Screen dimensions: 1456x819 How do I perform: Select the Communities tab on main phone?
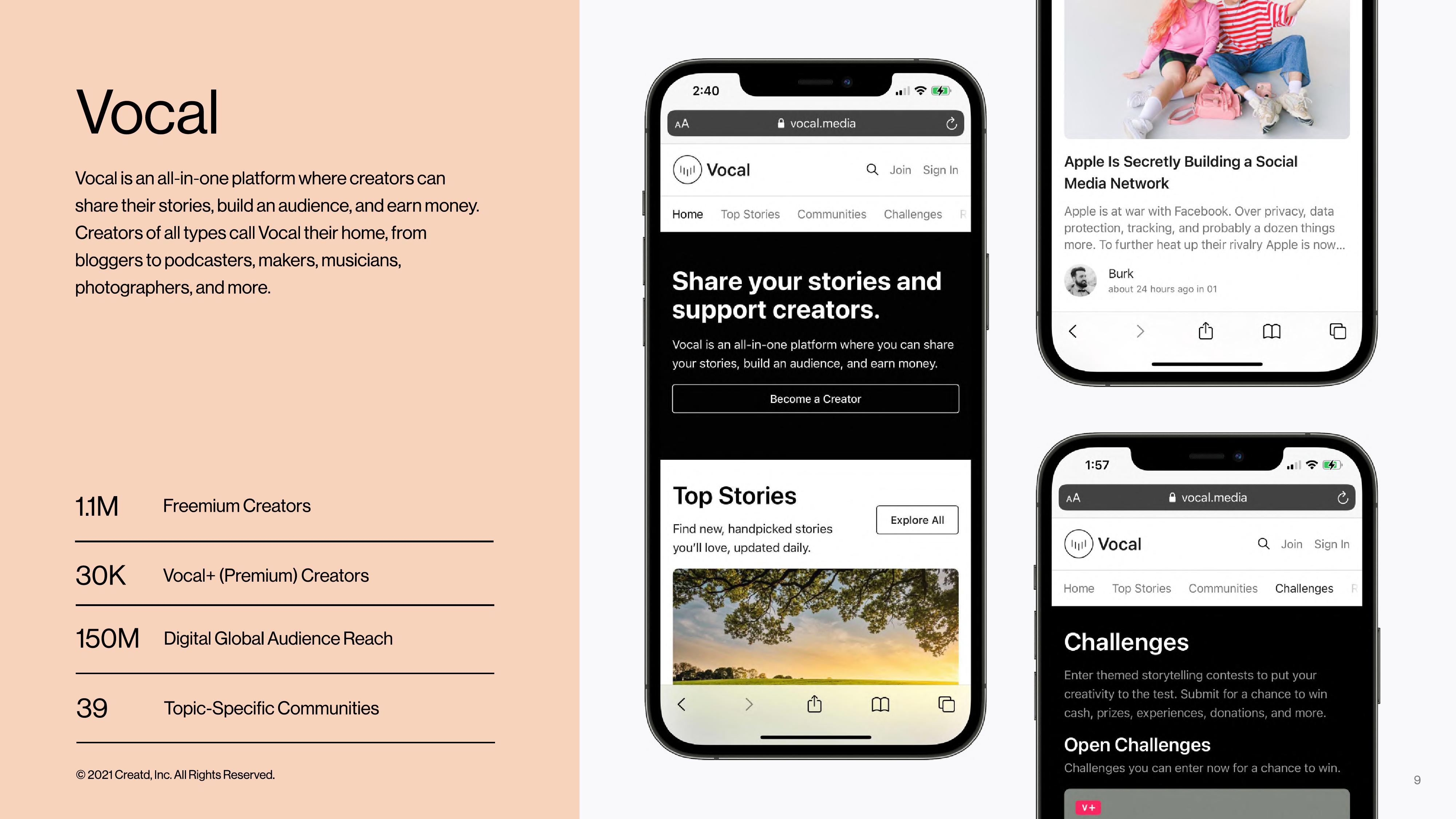[831, 214]
